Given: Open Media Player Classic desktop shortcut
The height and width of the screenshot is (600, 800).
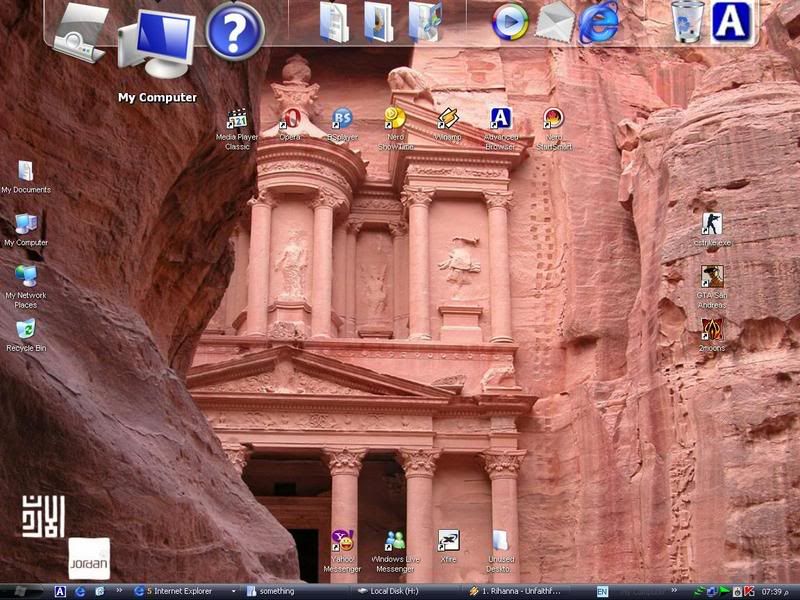Looking at the screenshot, I should [x=237, y=120].
